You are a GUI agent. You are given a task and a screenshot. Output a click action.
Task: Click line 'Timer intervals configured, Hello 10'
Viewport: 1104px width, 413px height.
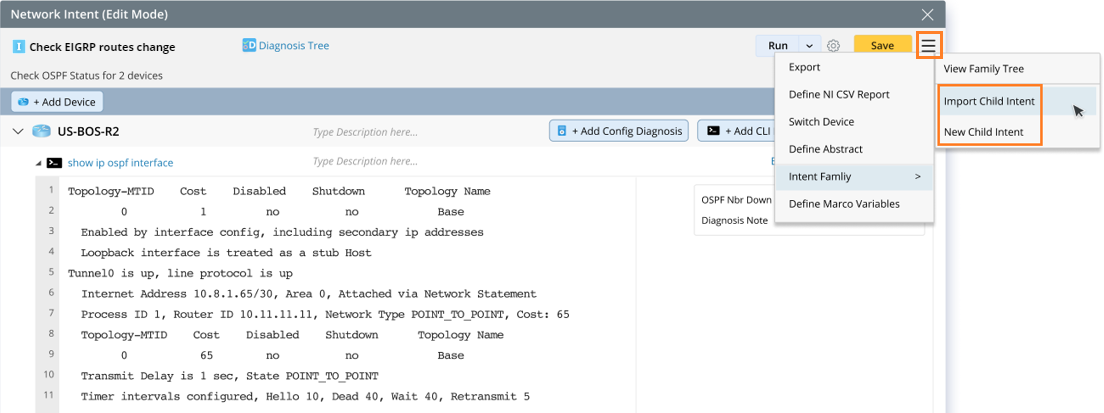(x=305, y=396)
